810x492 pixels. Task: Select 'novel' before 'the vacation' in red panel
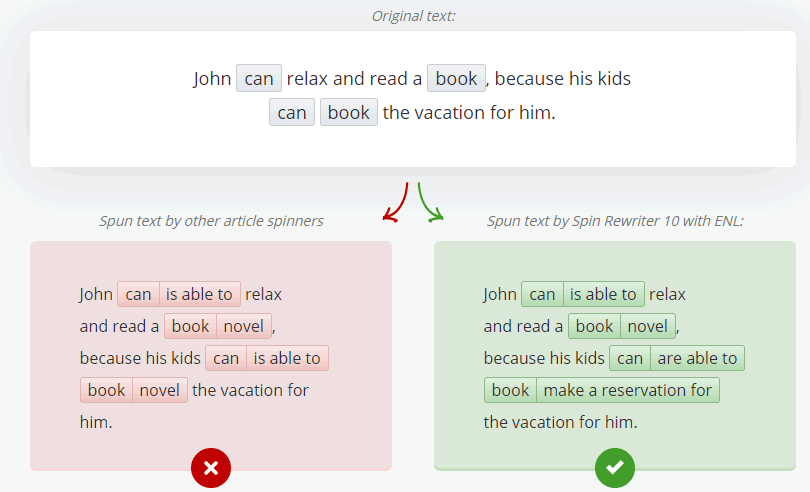[159, 390]
